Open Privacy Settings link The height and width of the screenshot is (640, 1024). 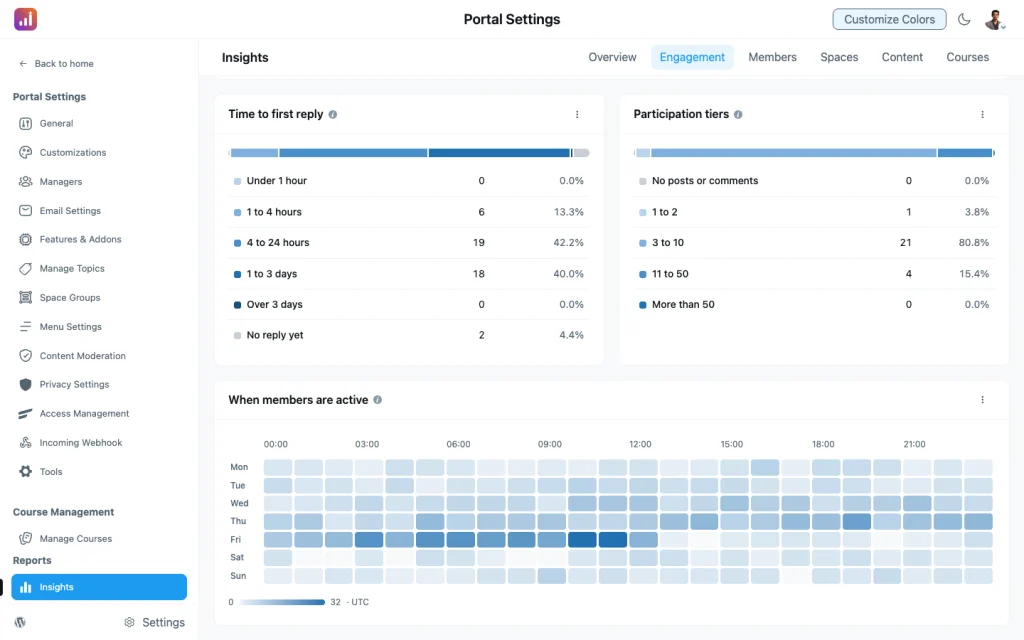74,384
